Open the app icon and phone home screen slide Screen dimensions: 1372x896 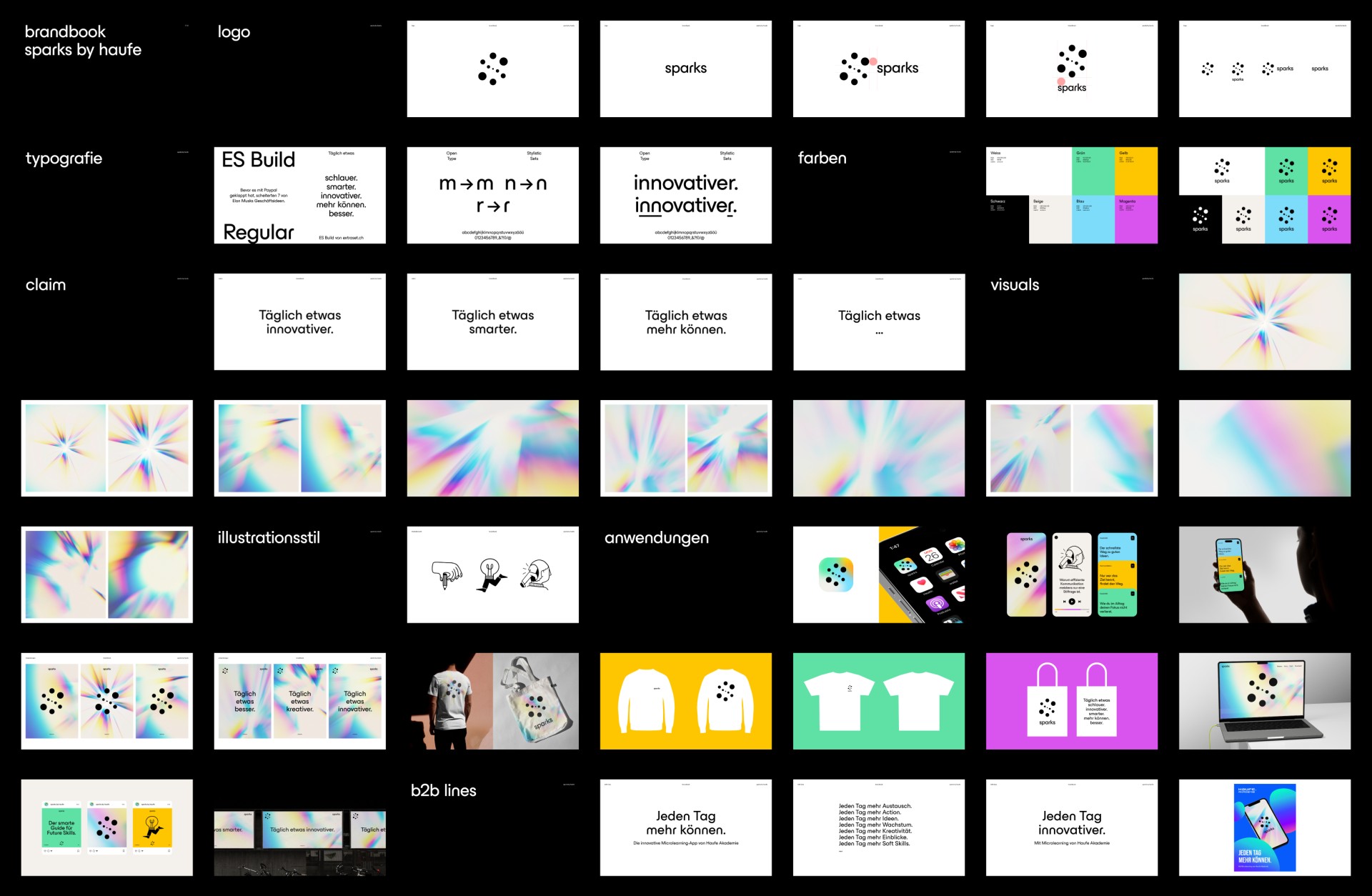tap(879, 574)
